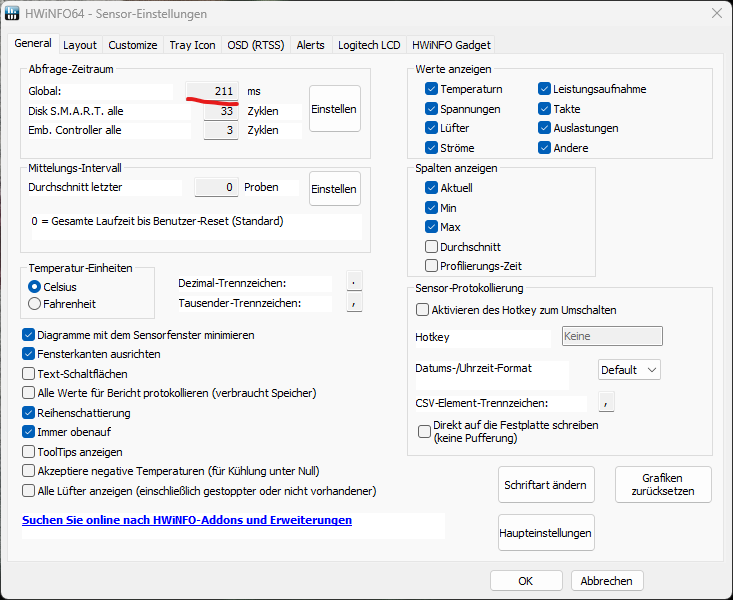Screen dimensions: 733x600
Task: Select the Celsius radio button
Action: (34, 287)
